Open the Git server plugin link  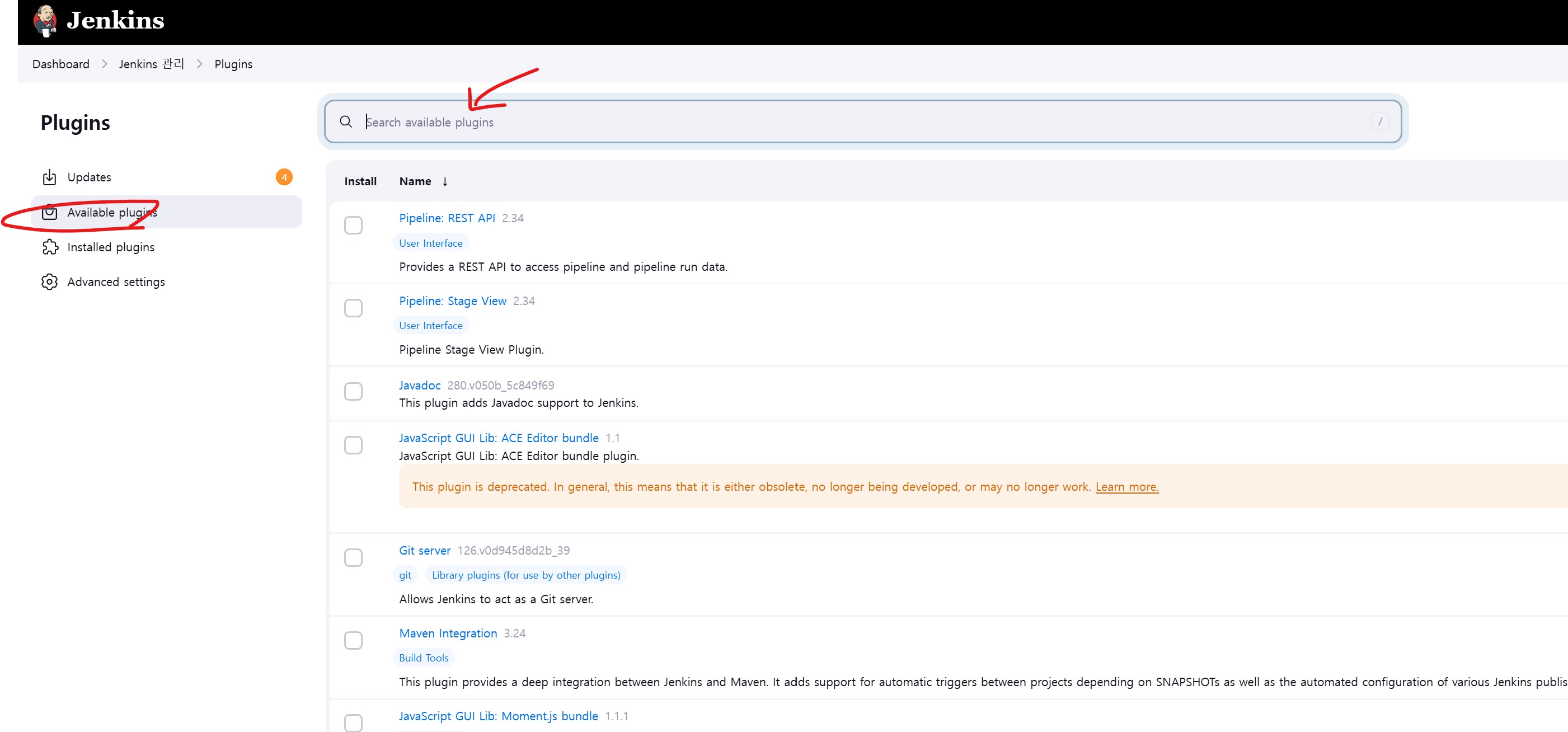coord(424,550)
